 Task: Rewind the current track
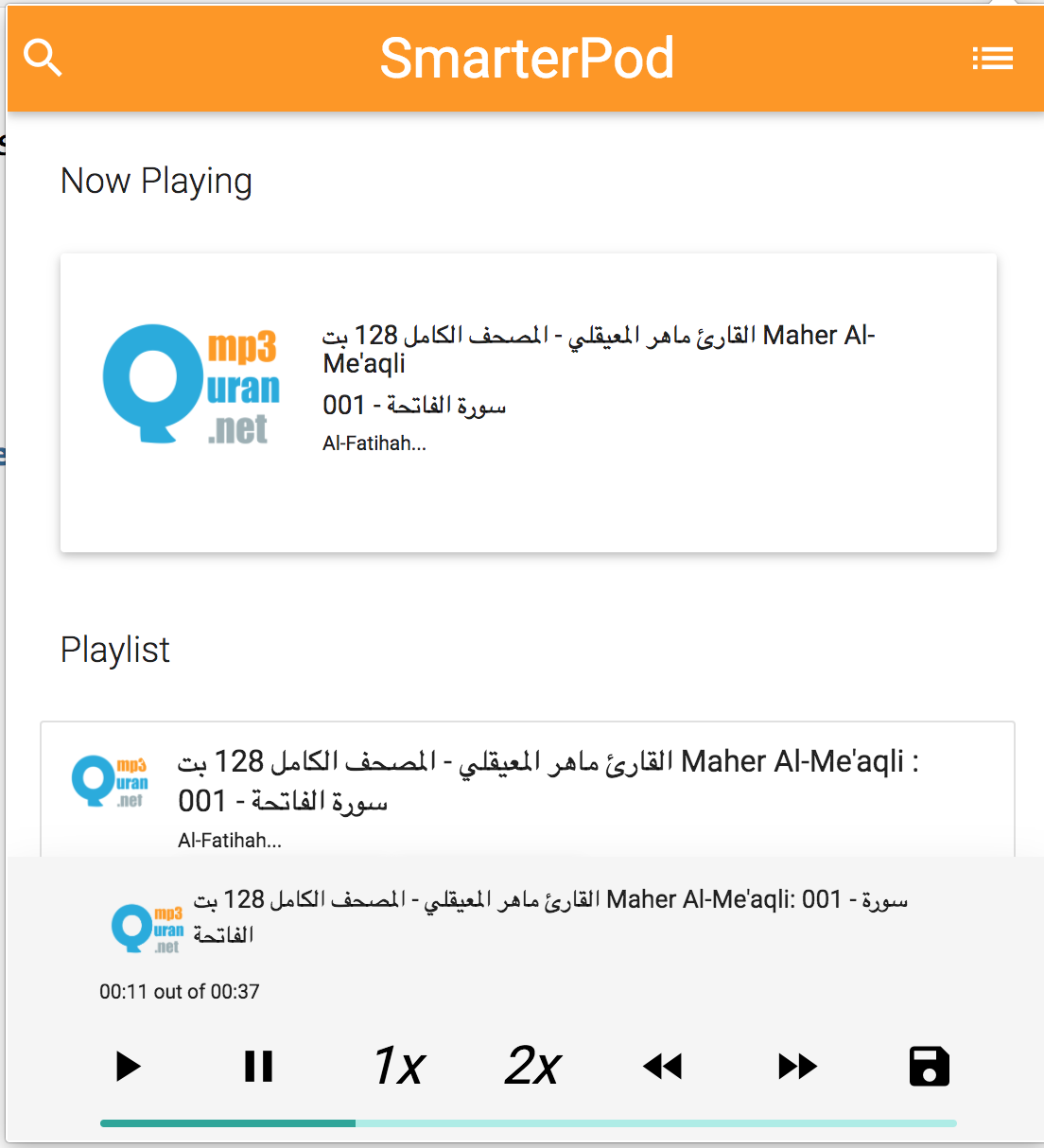662,1067
